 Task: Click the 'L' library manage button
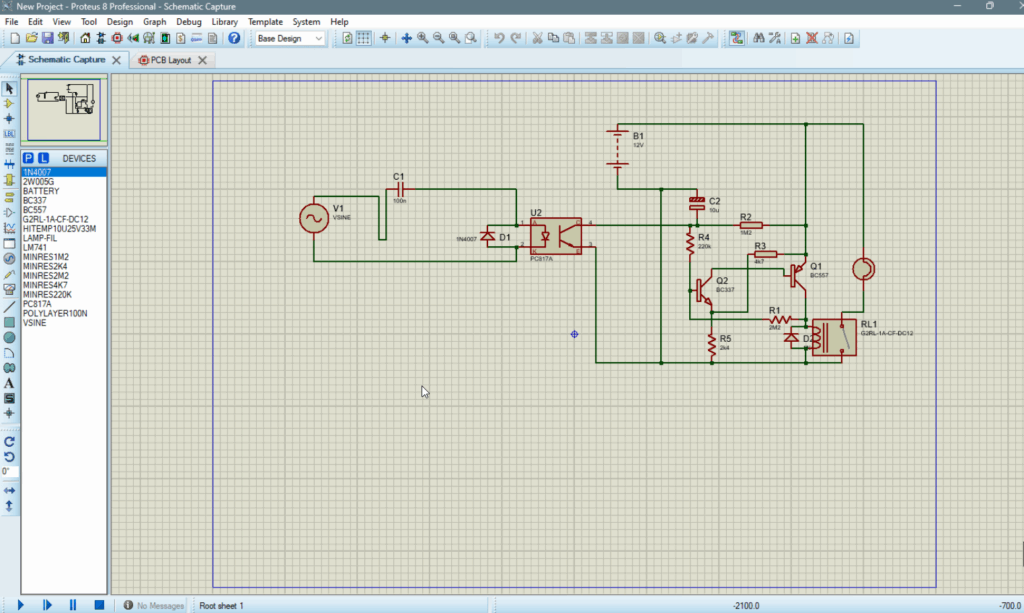pos(44,158)
